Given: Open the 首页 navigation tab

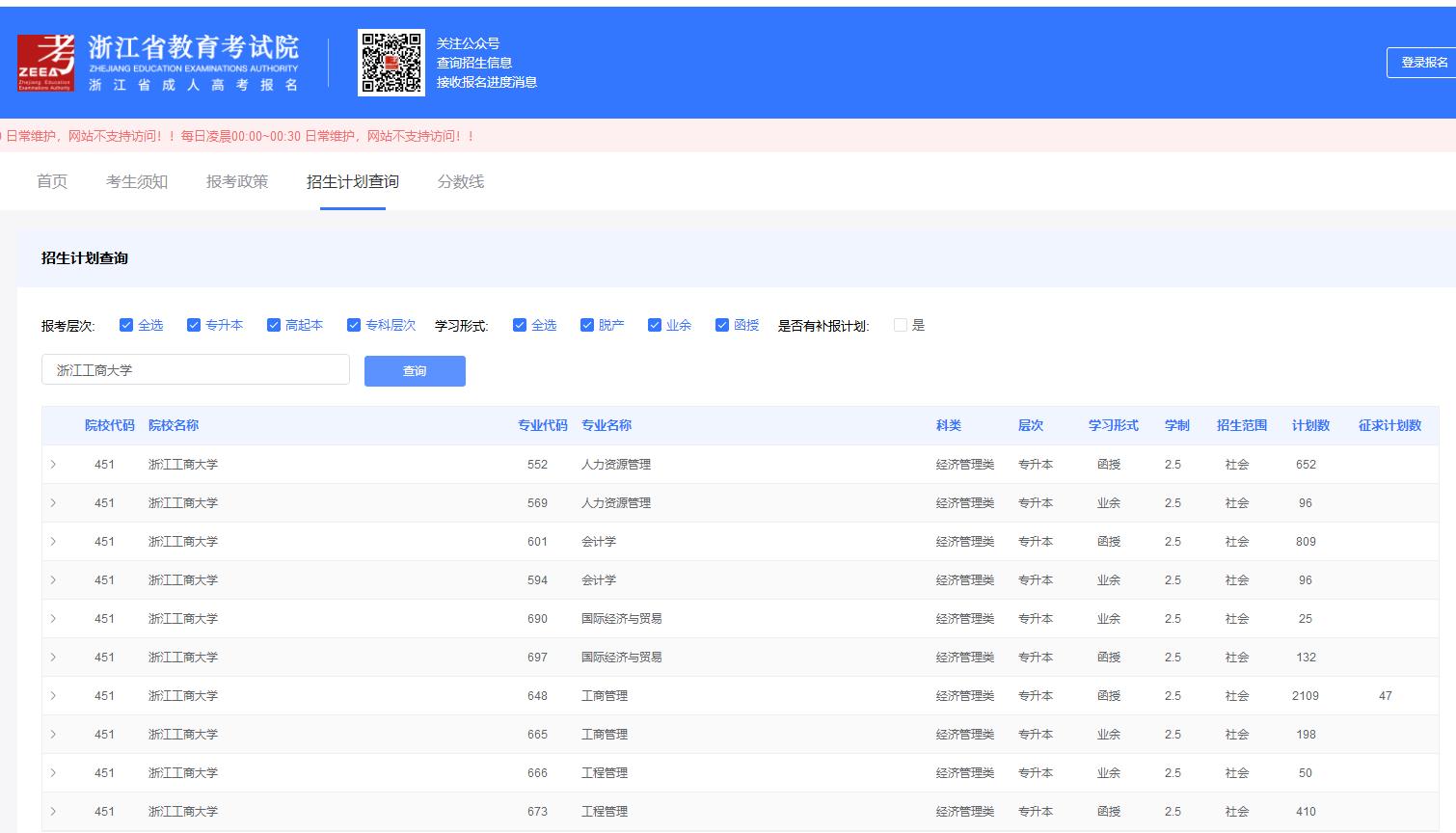Looking at the screenshot, I should tap(52, 181).
